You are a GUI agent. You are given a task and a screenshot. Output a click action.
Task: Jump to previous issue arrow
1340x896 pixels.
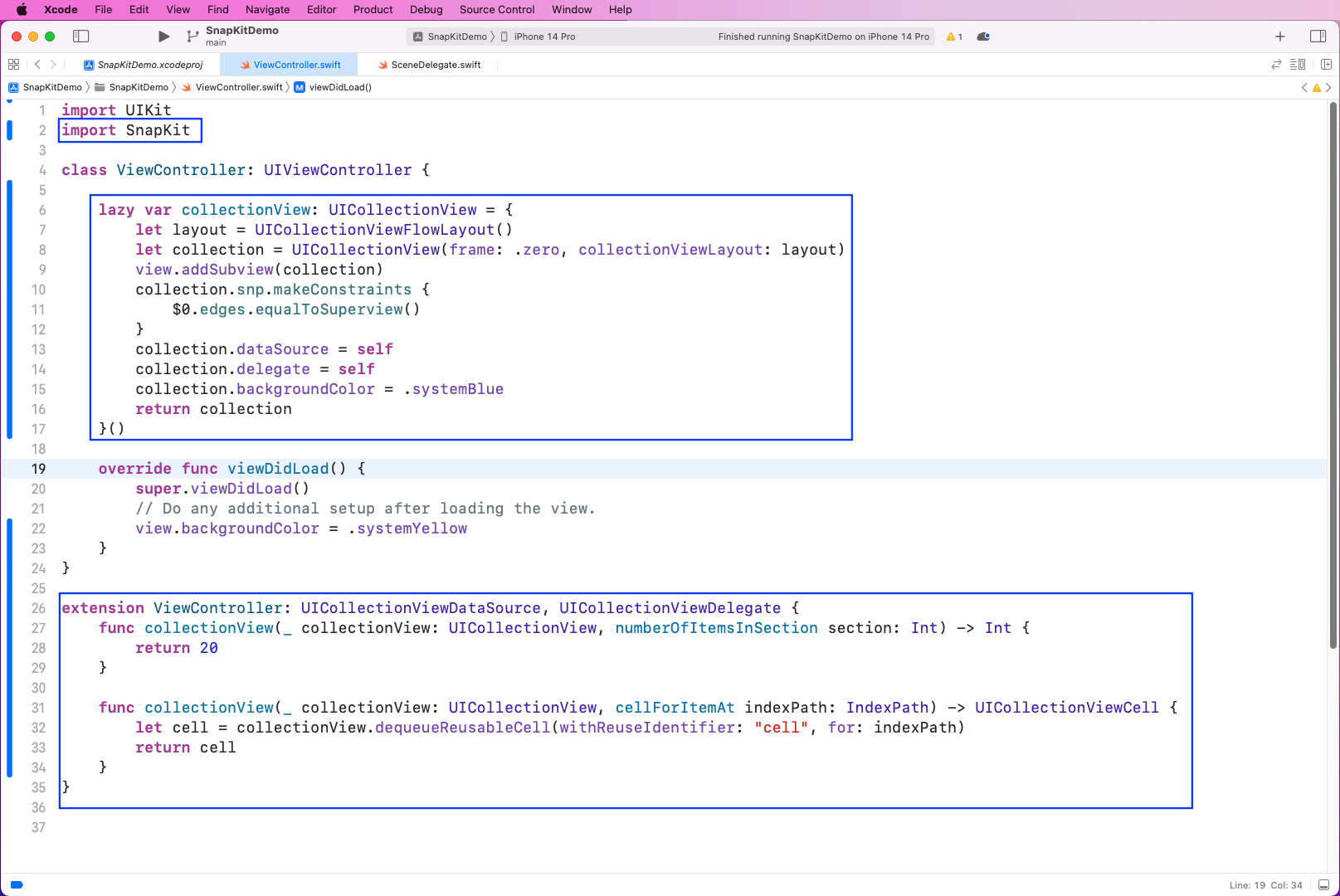[x=1304, y=87]
